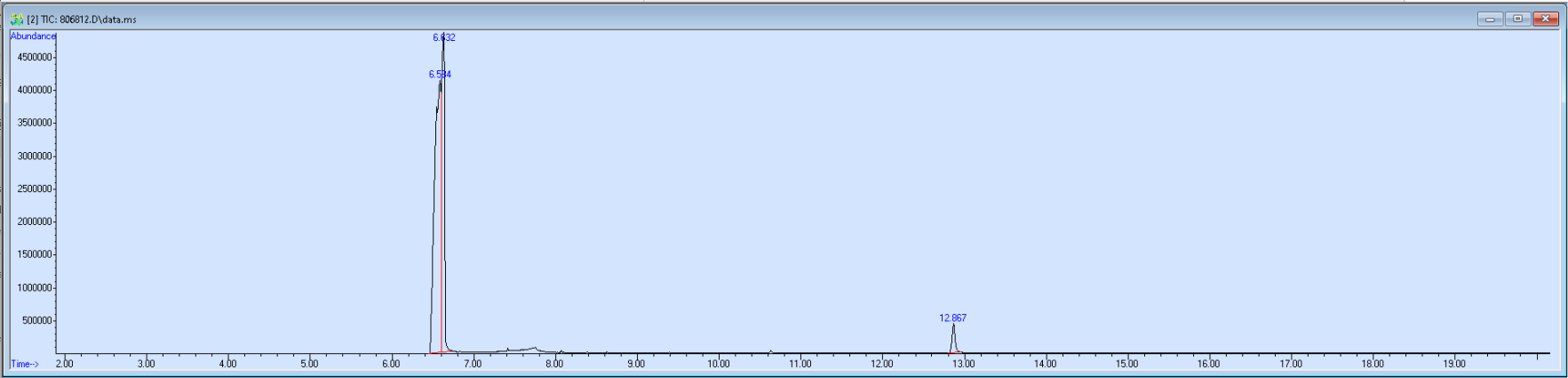The height and width of the screenshot is (378, 1568).
Task: Click the 6.584 peak label
Action: click(440, 75)
